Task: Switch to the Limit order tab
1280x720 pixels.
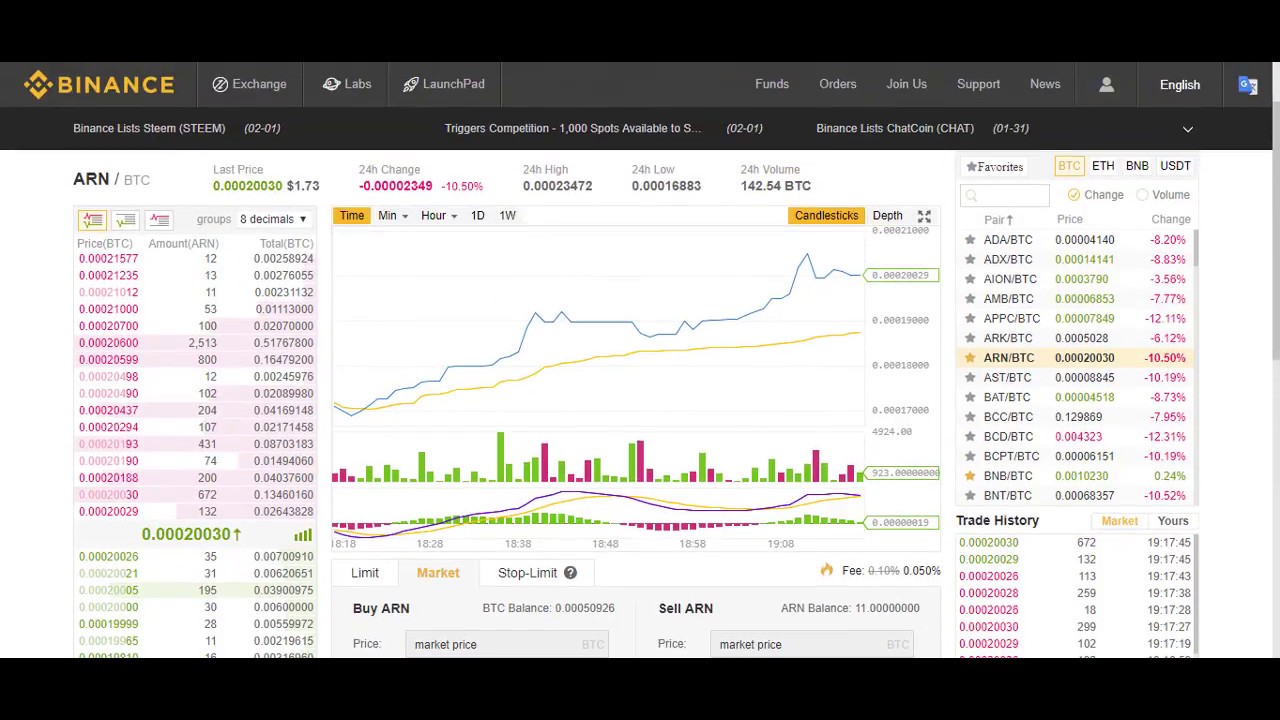Action: [365, 573]
